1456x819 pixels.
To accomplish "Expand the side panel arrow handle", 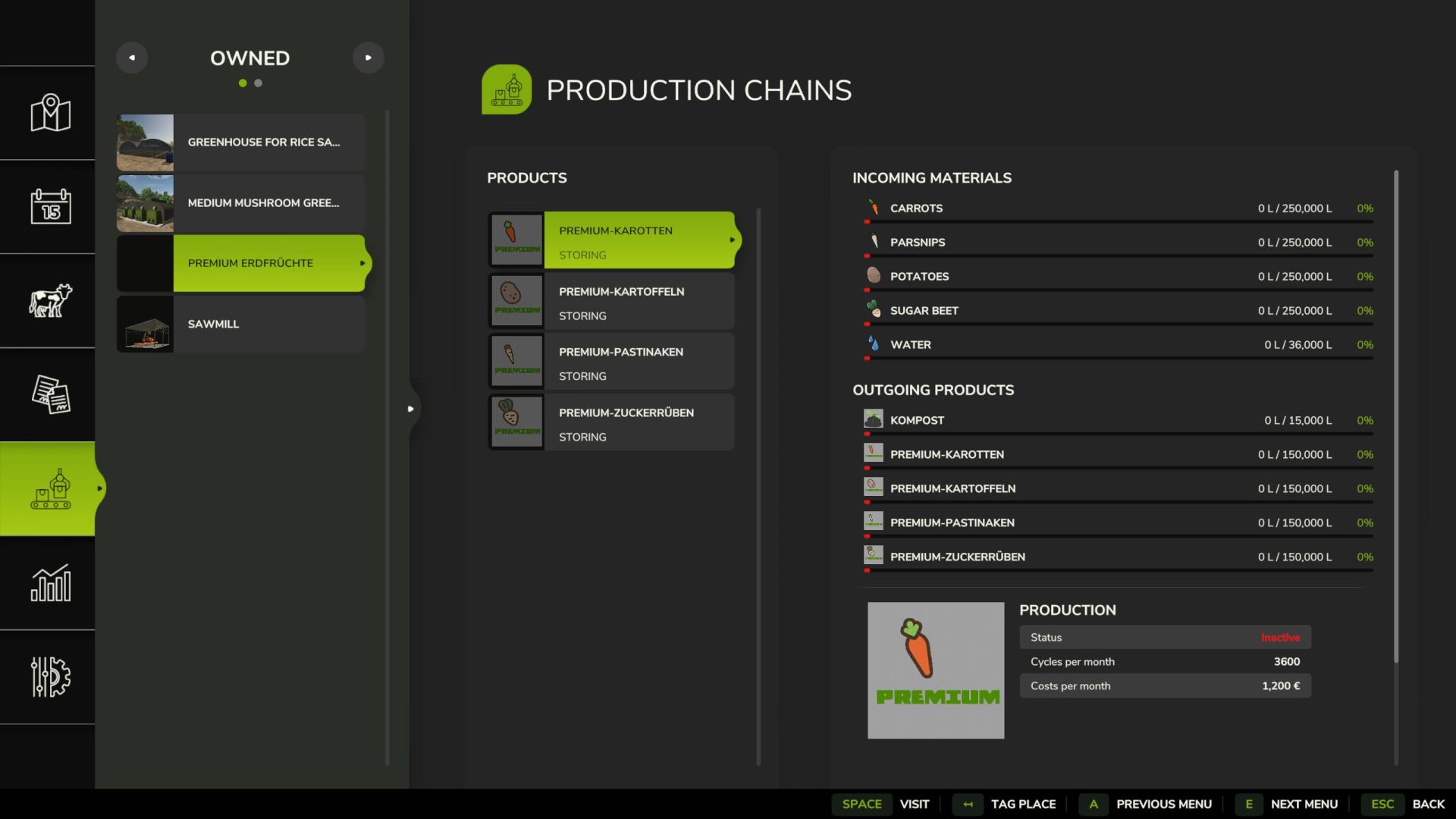I will [x=410, y=409].
